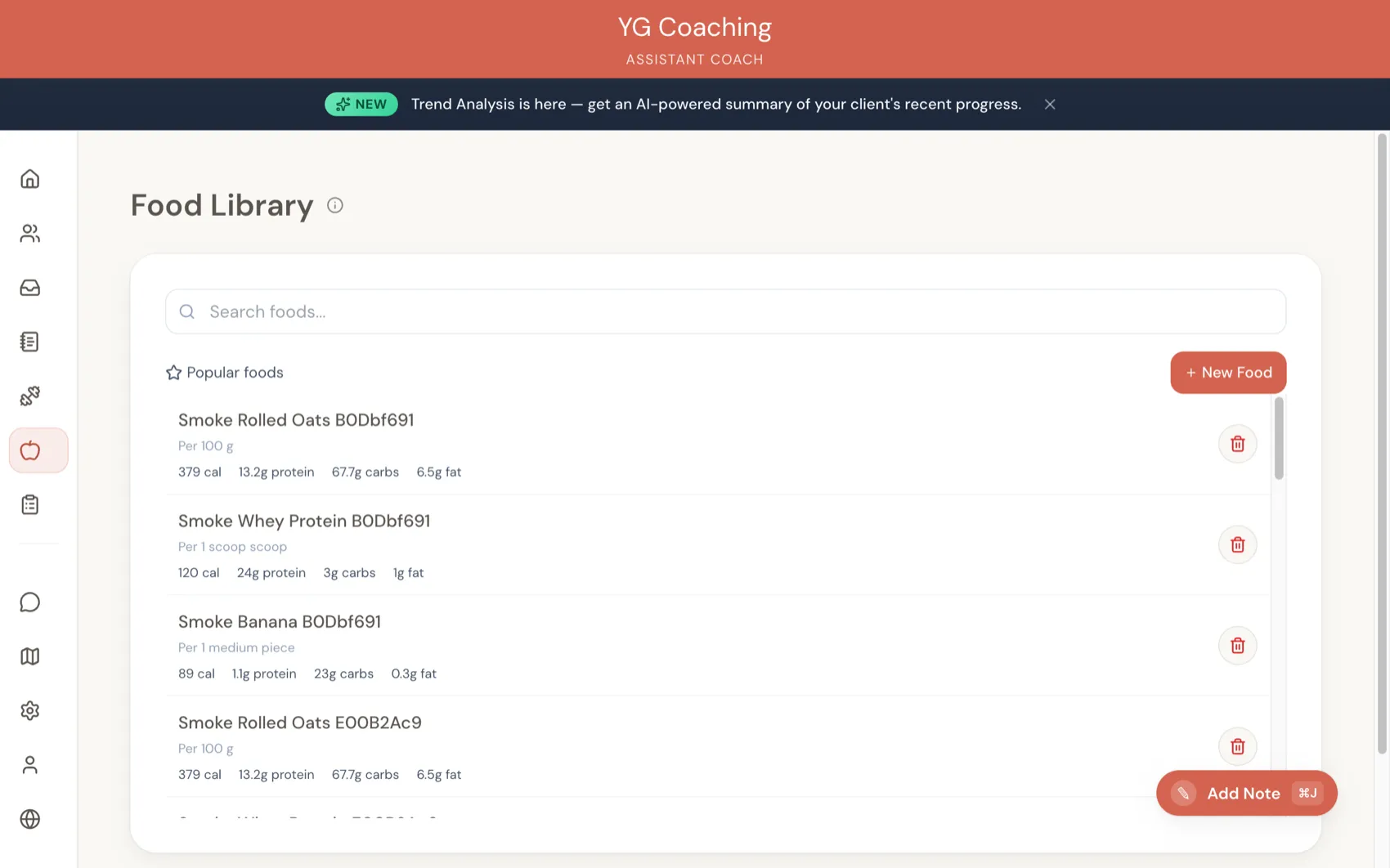Click the green NEW badge in banner
The width and height of the screenshot is (1390, 868).
click(361, 105)
